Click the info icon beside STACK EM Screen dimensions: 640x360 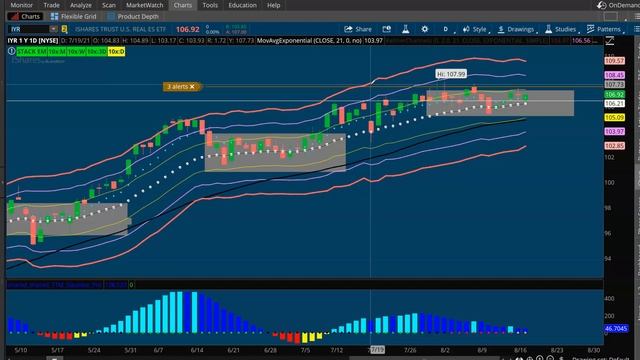point(11,51)
